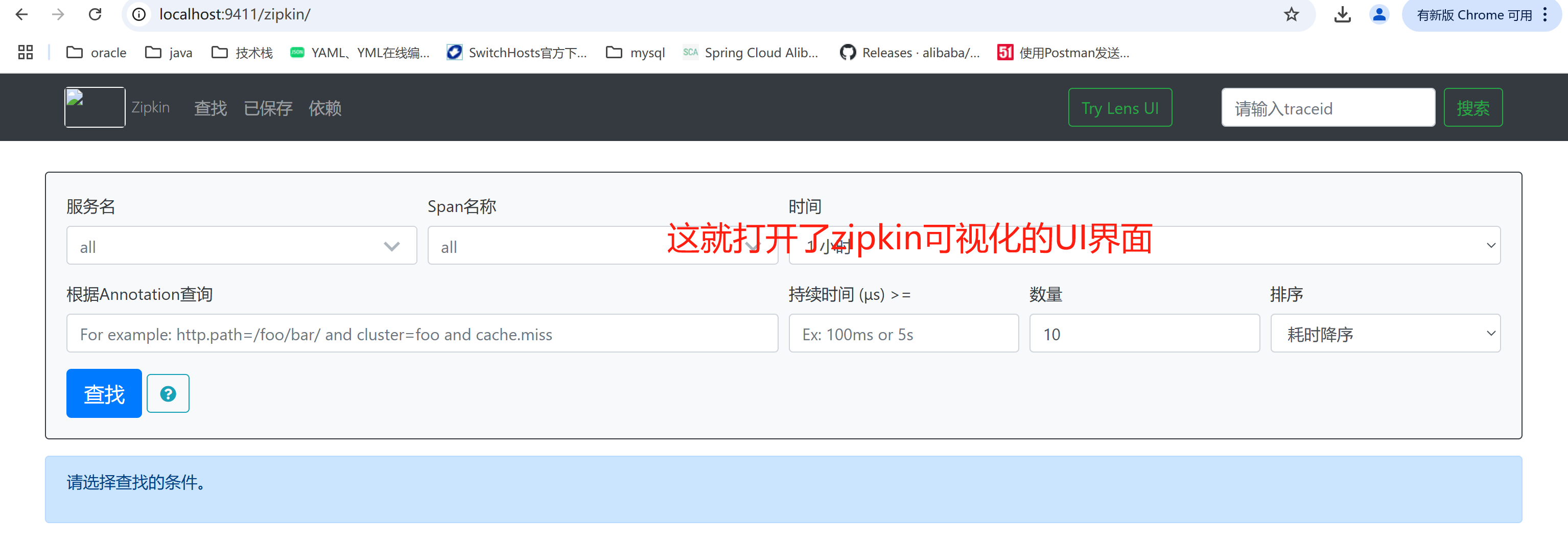Open the help question mark icon
The image size is (1568, 540).
coord(168,393)
